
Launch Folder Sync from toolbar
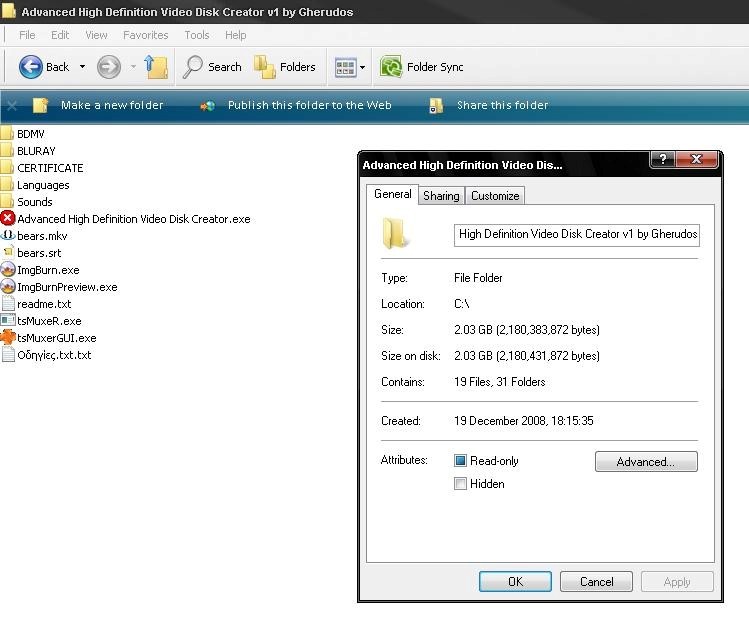click(421, 67)
